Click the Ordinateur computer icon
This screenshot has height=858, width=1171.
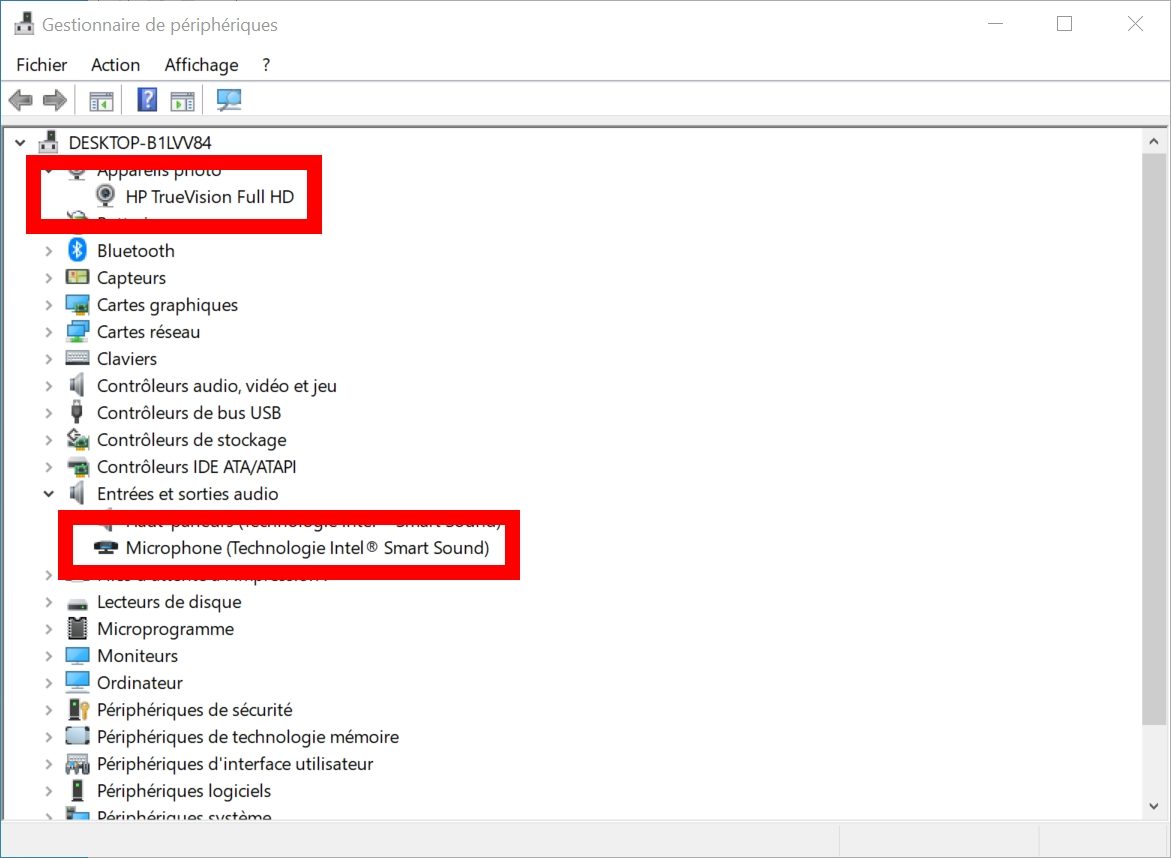coord(77,683)
